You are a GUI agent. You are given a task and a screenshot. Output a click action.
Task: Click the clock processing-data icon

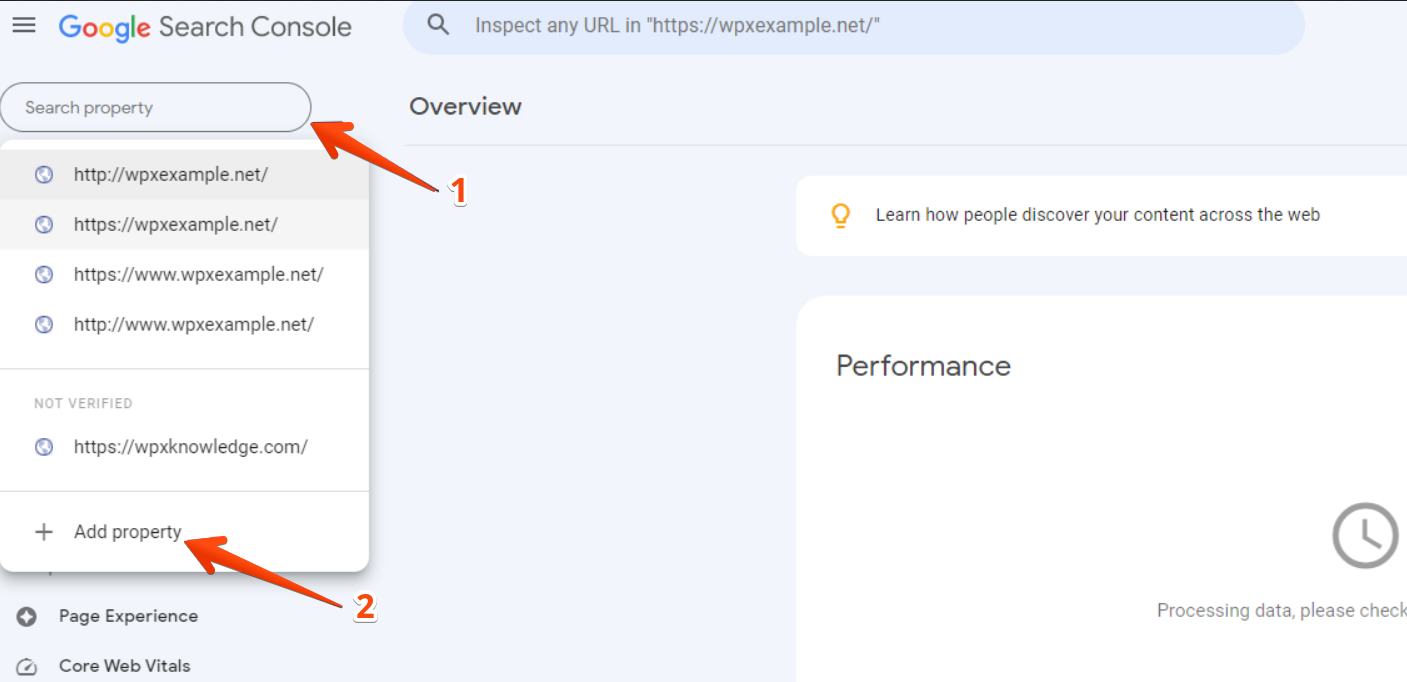pyautogui.click(x=1365, y=536)
